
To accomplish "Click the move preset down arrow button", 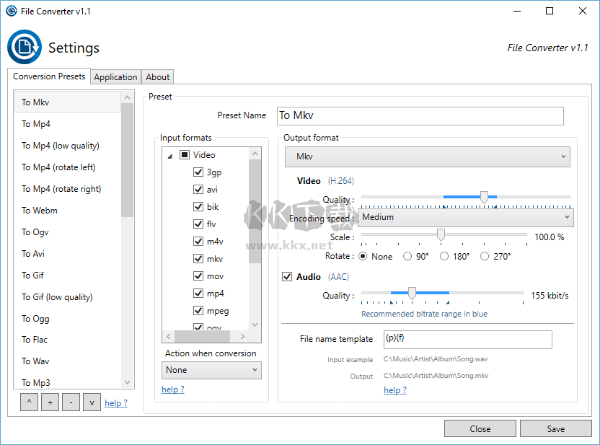I will point(91,401).
